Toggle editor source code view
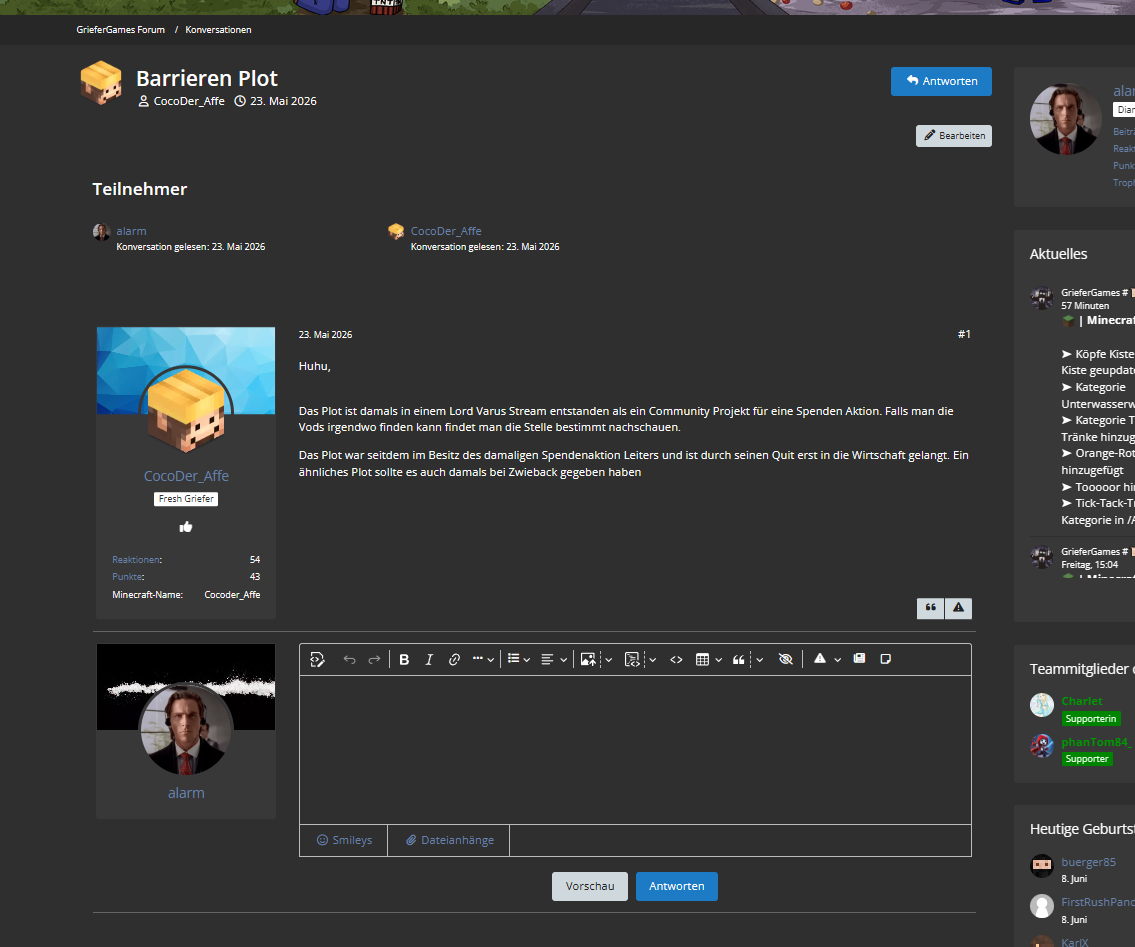Image resolution: width=1135 pixels, height=947 pixels. (x=317, y=660)
